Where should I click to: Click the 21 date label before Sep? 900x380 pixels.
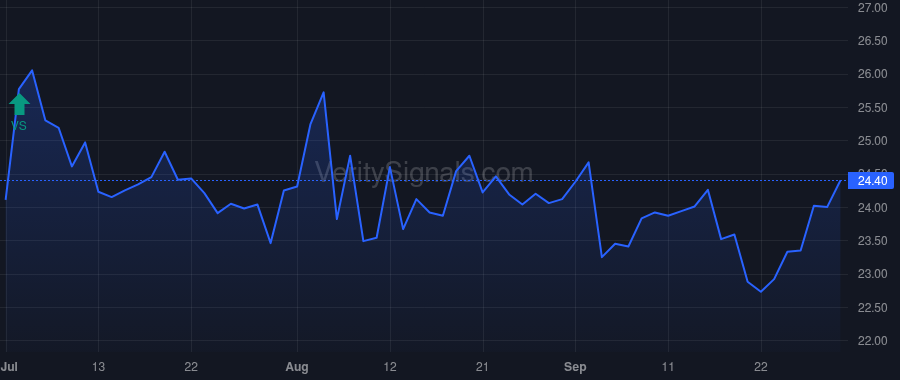(483, 367)
